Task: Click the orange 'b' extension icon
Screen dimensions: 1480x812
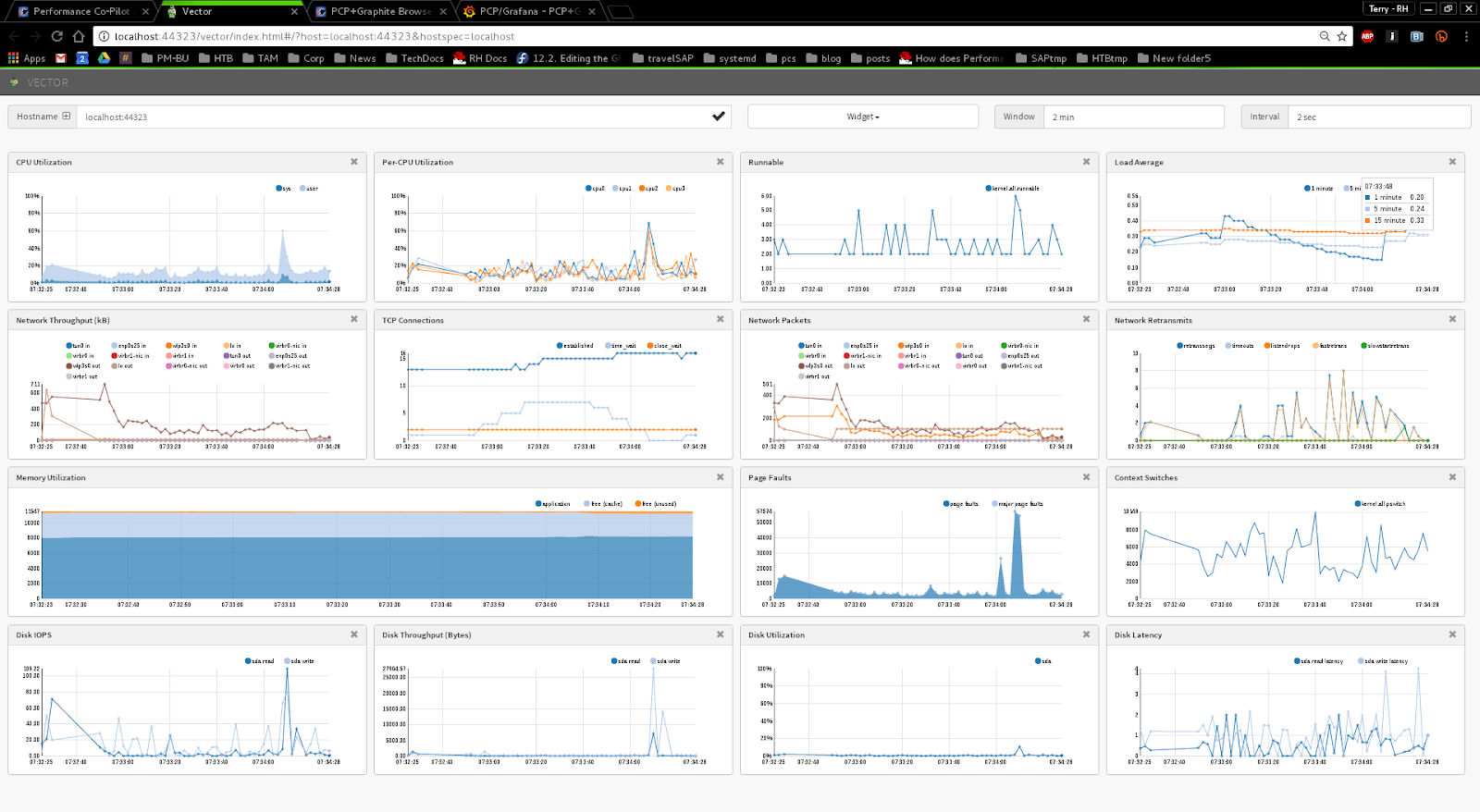Action: (x=1441, y=36)
